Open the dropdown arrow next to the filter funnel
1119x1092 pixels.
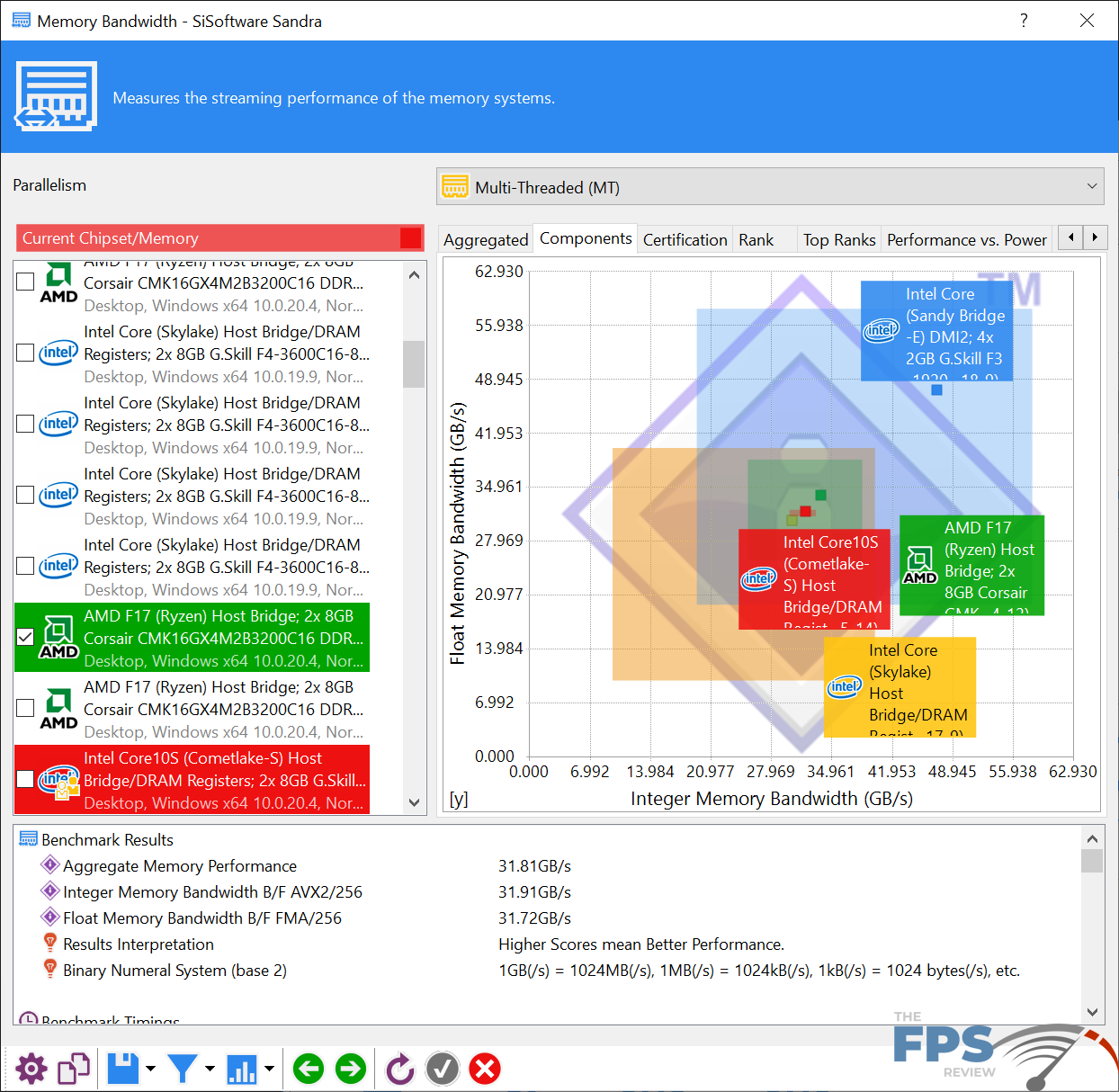pos(210,1069)
